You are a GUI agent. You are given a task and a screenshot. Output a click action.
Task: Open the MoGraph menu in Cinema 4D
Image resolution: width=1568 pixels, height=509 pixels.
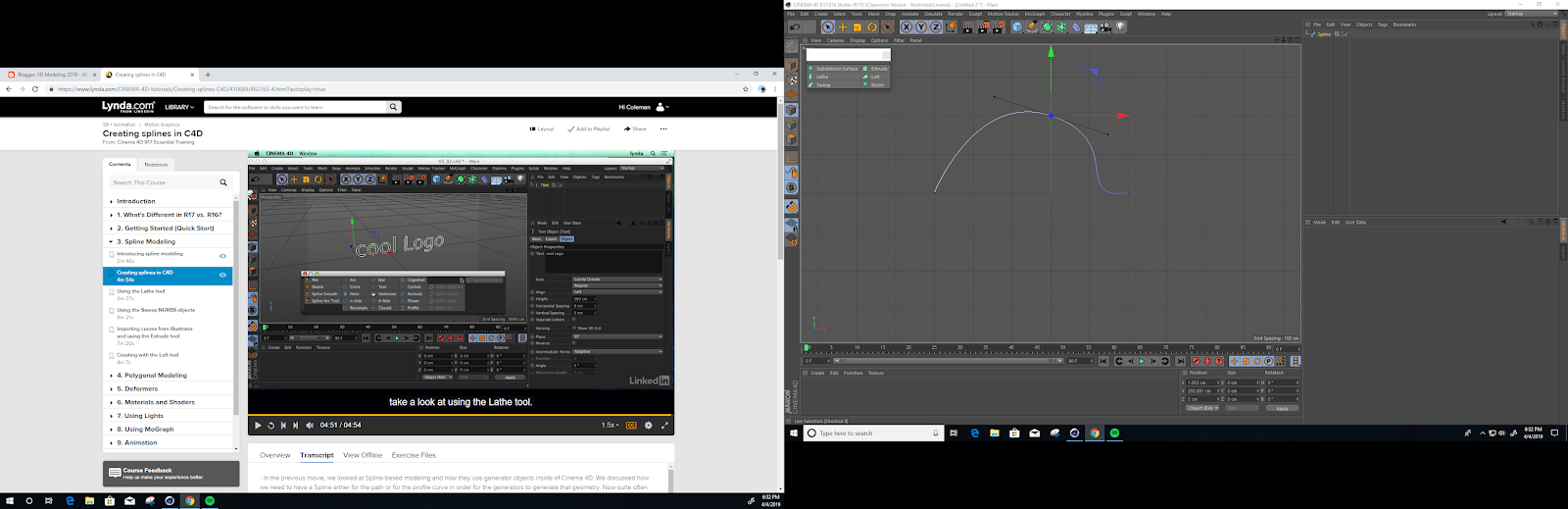(x=1035, y=14)
